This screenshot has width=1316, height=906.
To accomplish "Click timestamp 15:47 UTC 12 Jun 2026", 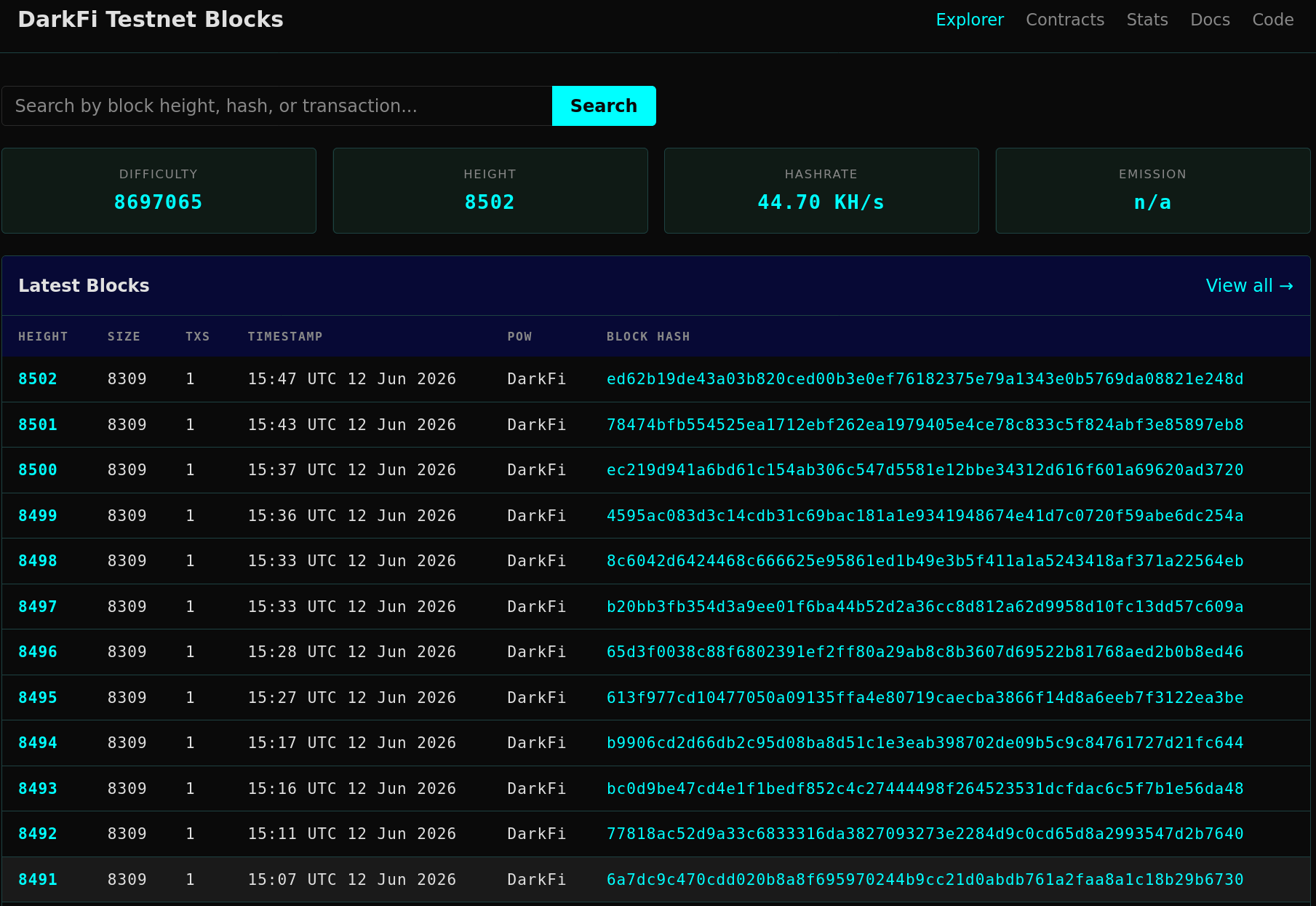I will tap(352, 379).
